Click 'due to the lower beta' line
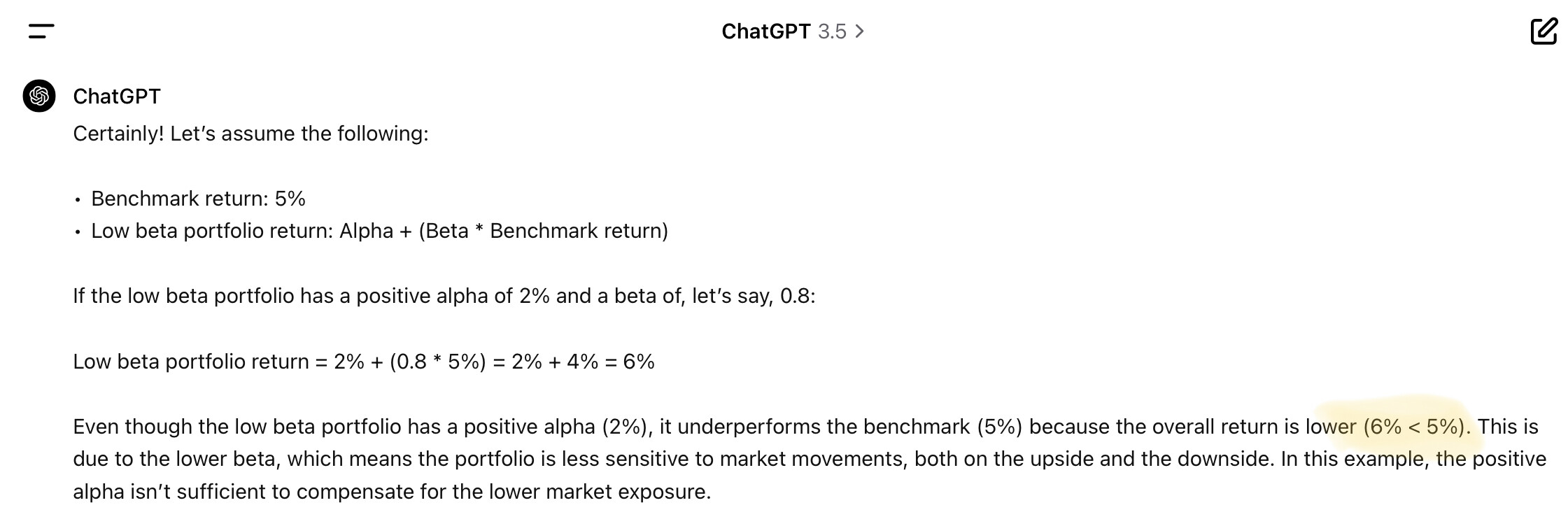 pyautogui.click(x=810, y=459)
